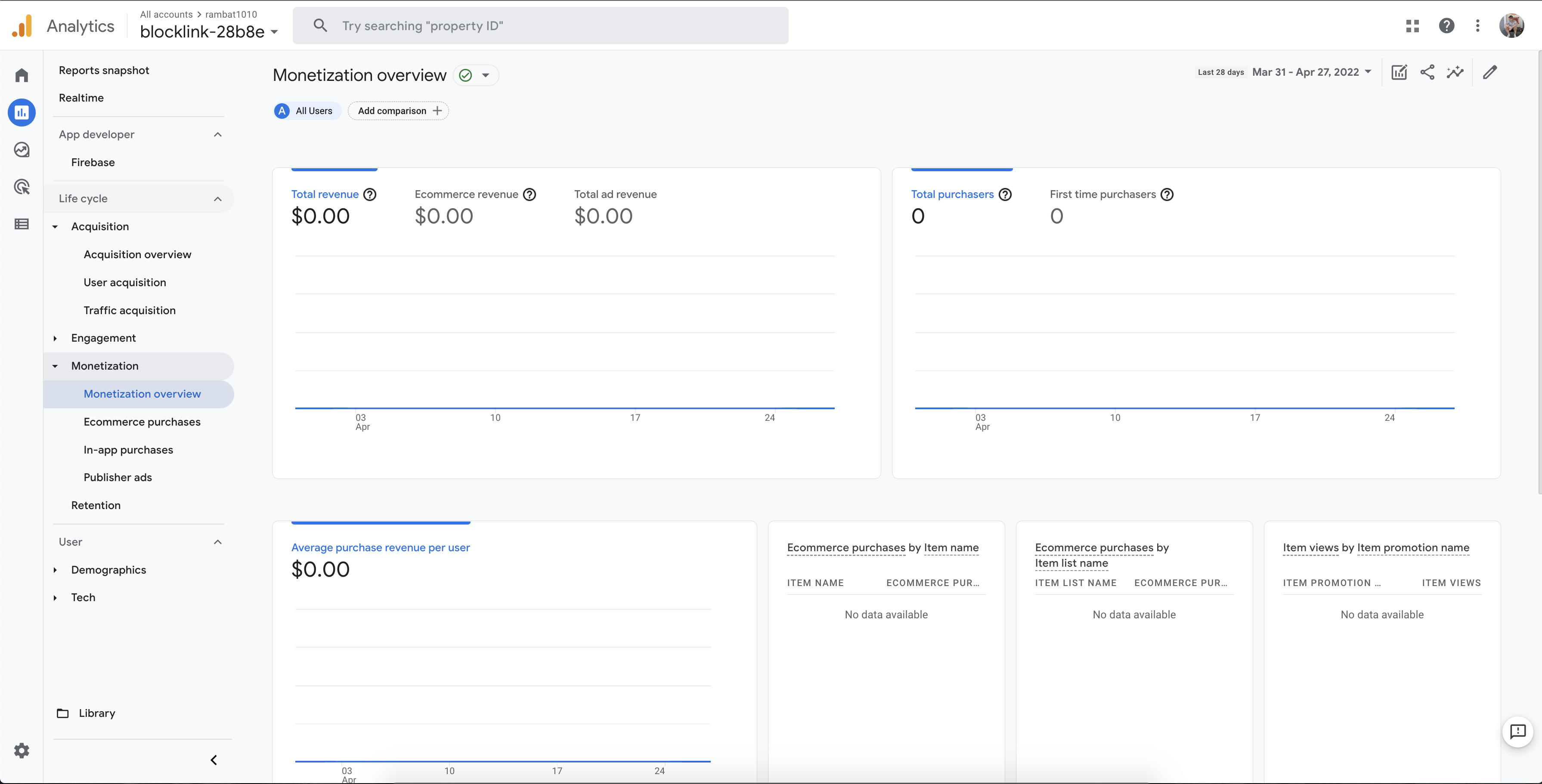Click the All Users badge icon

point(282,111)
